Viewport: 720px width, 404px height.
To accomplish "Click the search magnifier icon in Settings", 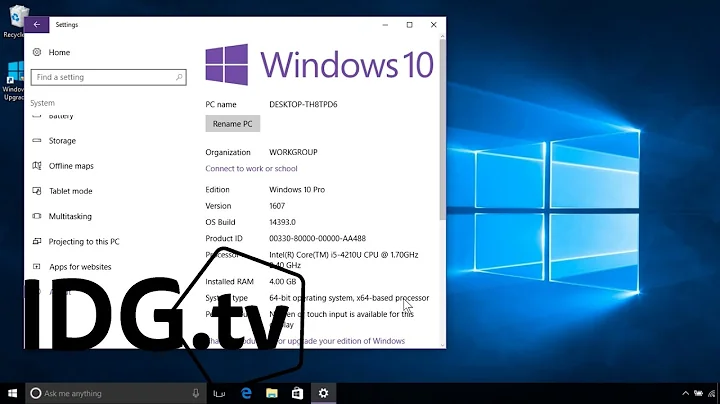I will (179, 77).
